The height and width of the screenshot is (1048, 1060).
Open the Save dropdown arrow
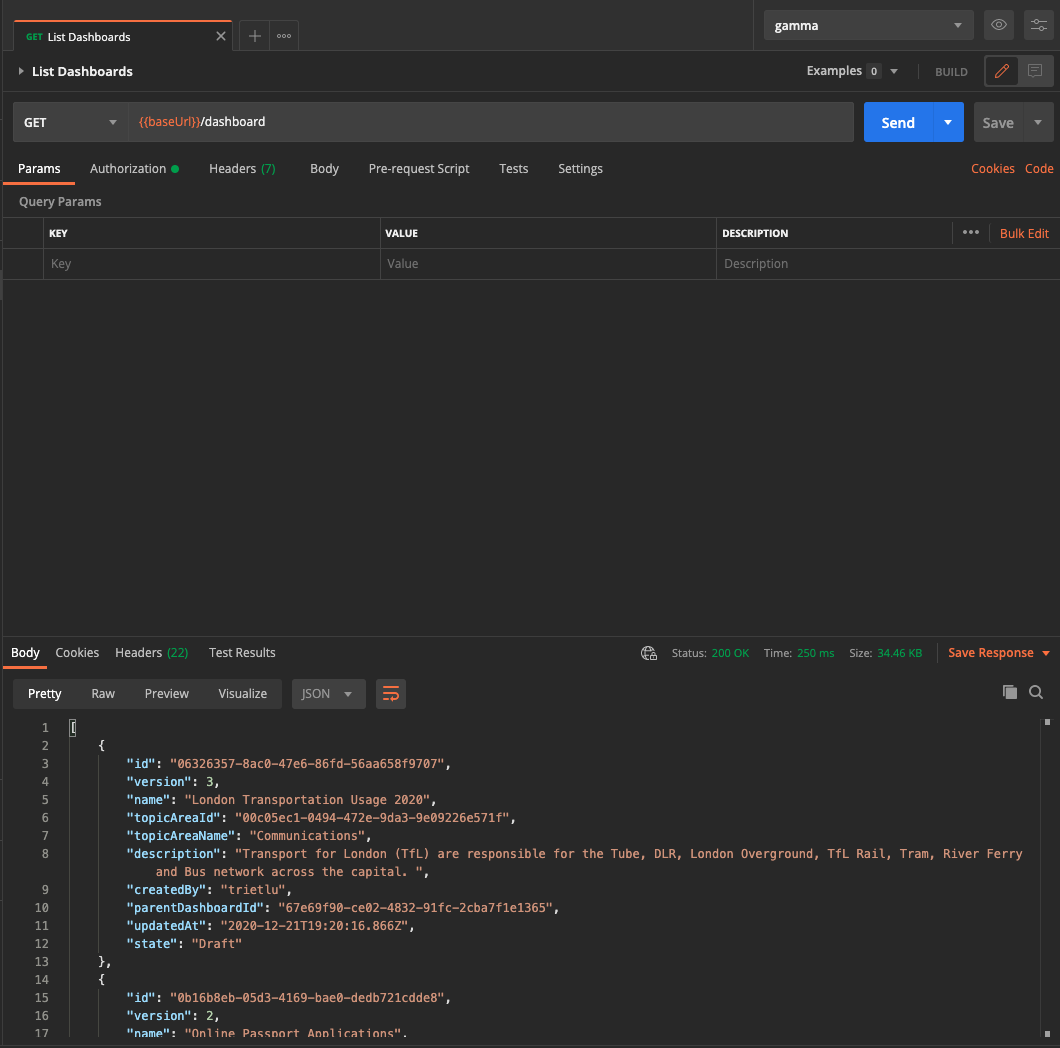coord(1038,122)
